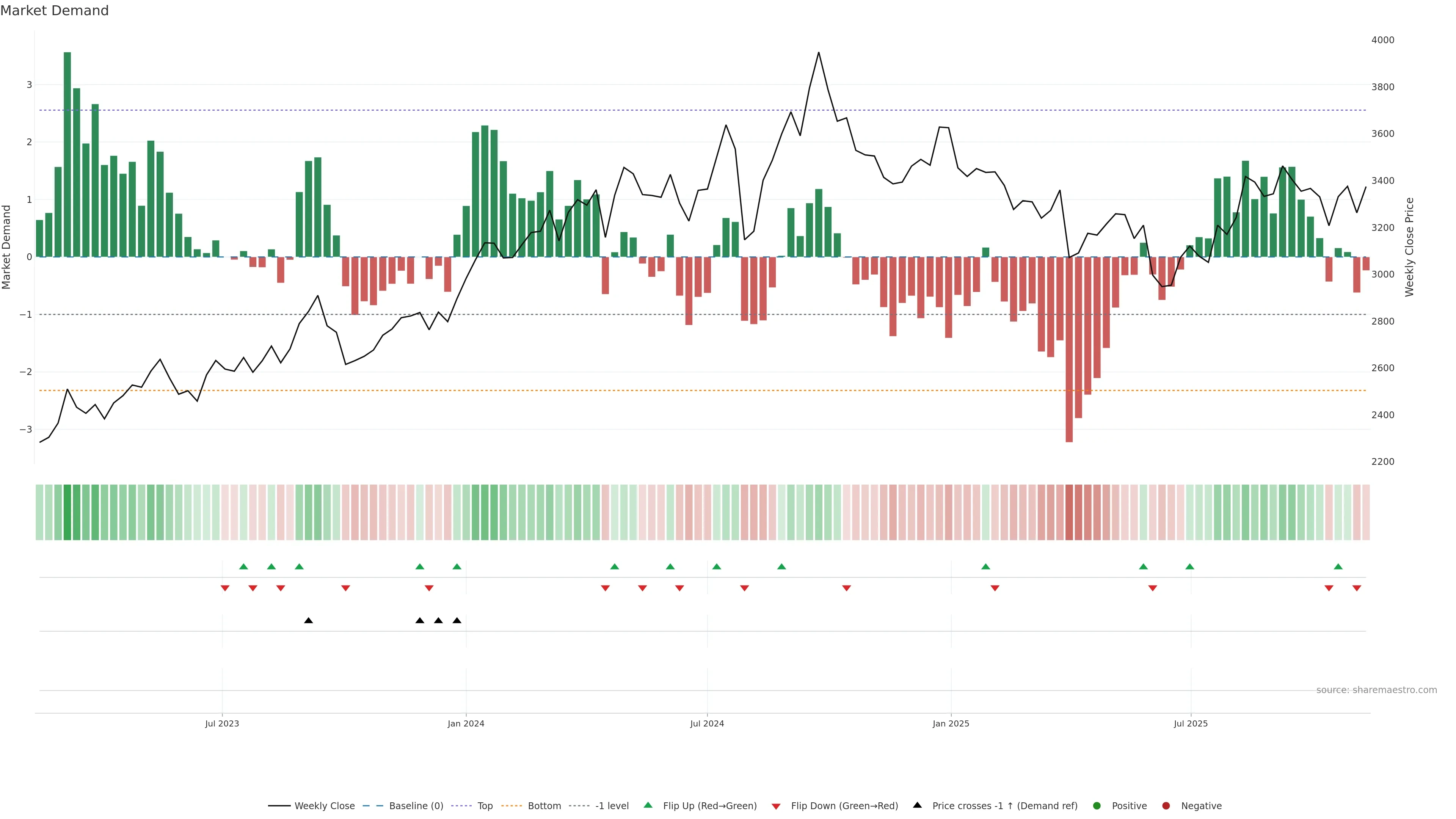Click the orange Bottom dotted legend icon

tap(511, 806)
